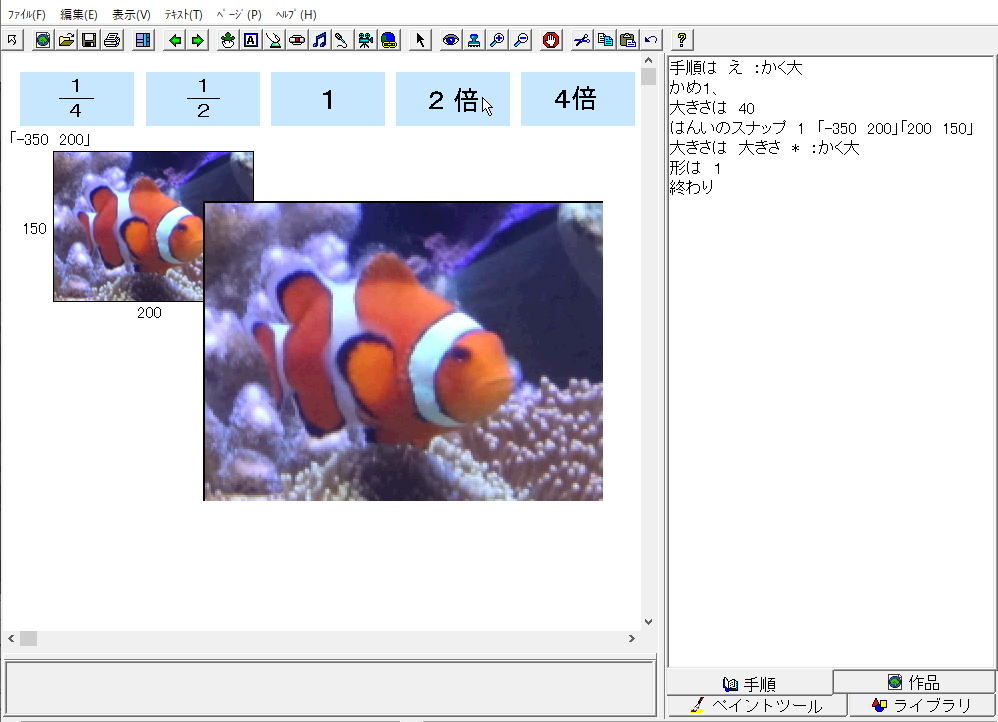Open the 編集(E) menu
This screenshot has height=722, width=998.
[x=79, y=15]
